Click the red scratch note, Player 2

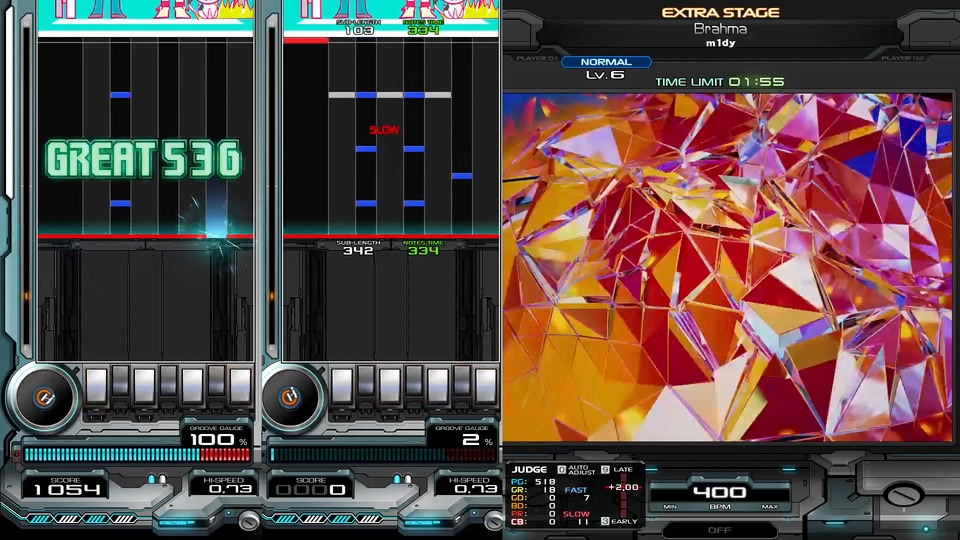point(306,41)
